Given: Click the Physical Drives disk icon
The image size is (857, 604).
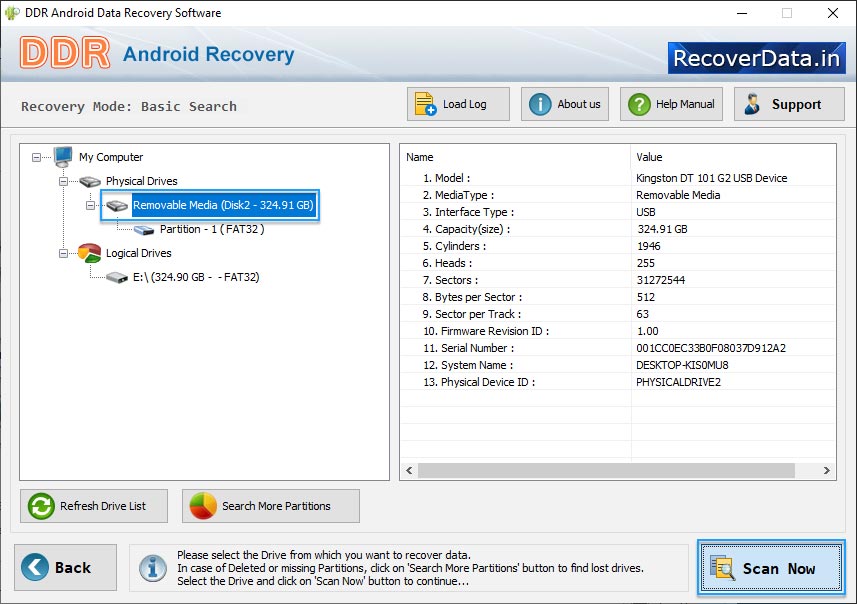Looking at the screenshot, I should coord(90,181).
